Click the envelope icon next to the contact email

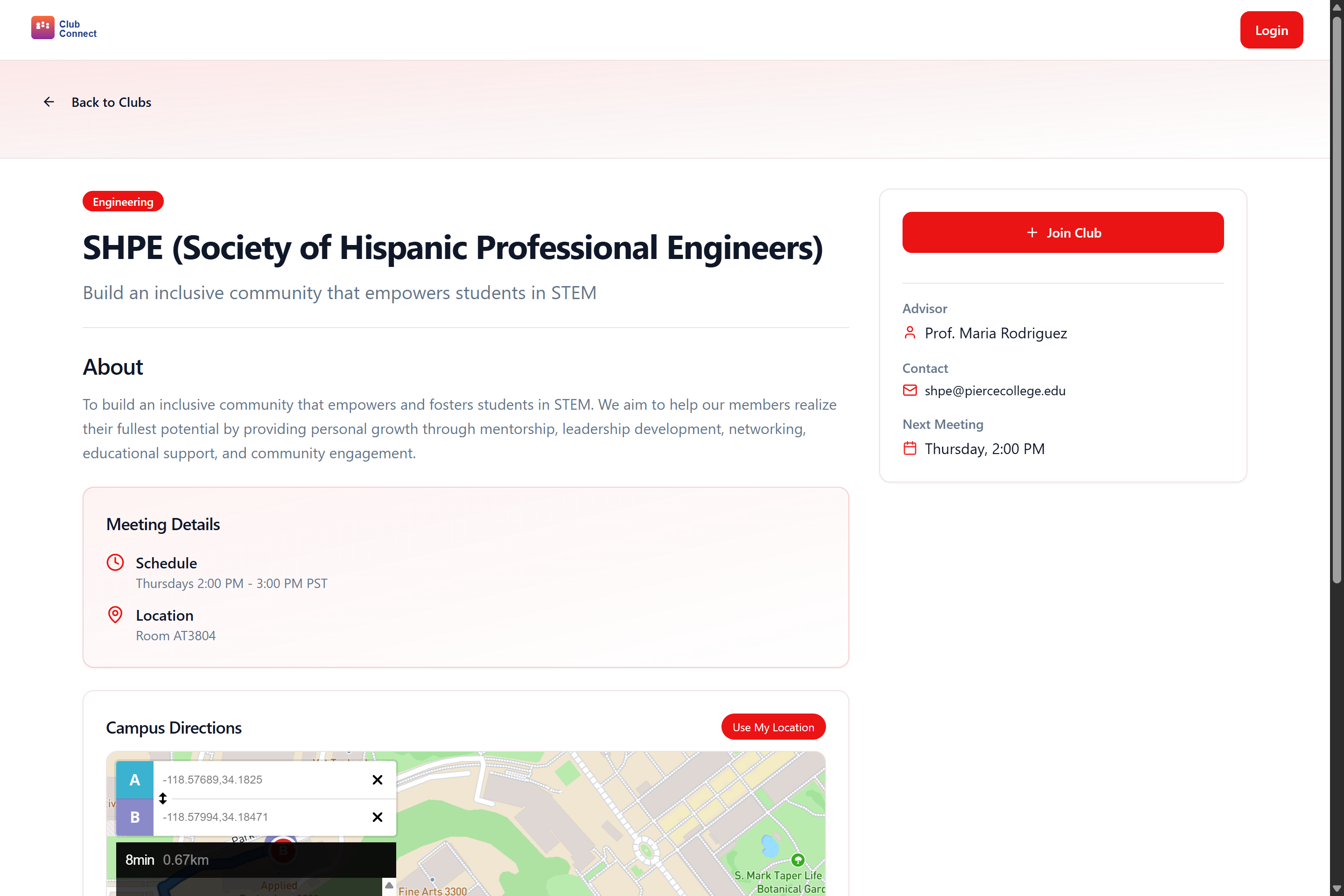pyautogui.click(x=910, y=390)
